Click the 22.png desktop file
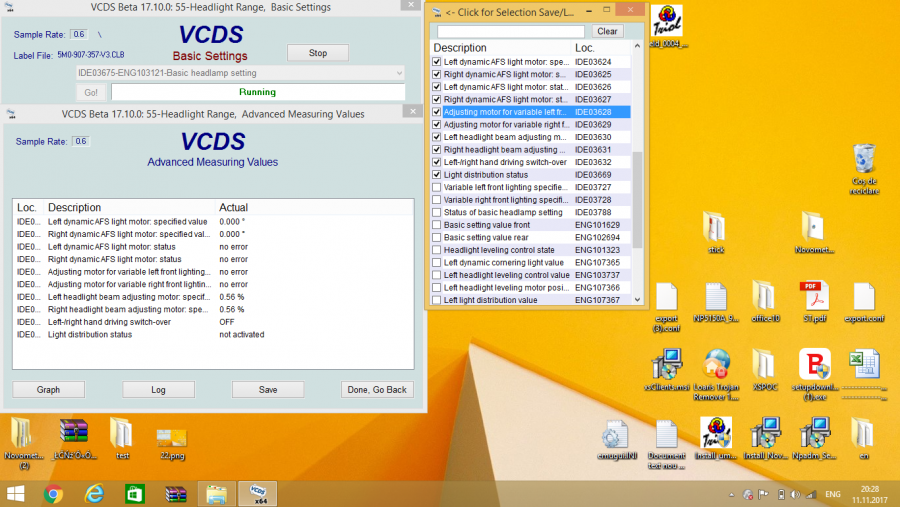Viewport: 900px width, 507px height. click(x=172, y=435)
